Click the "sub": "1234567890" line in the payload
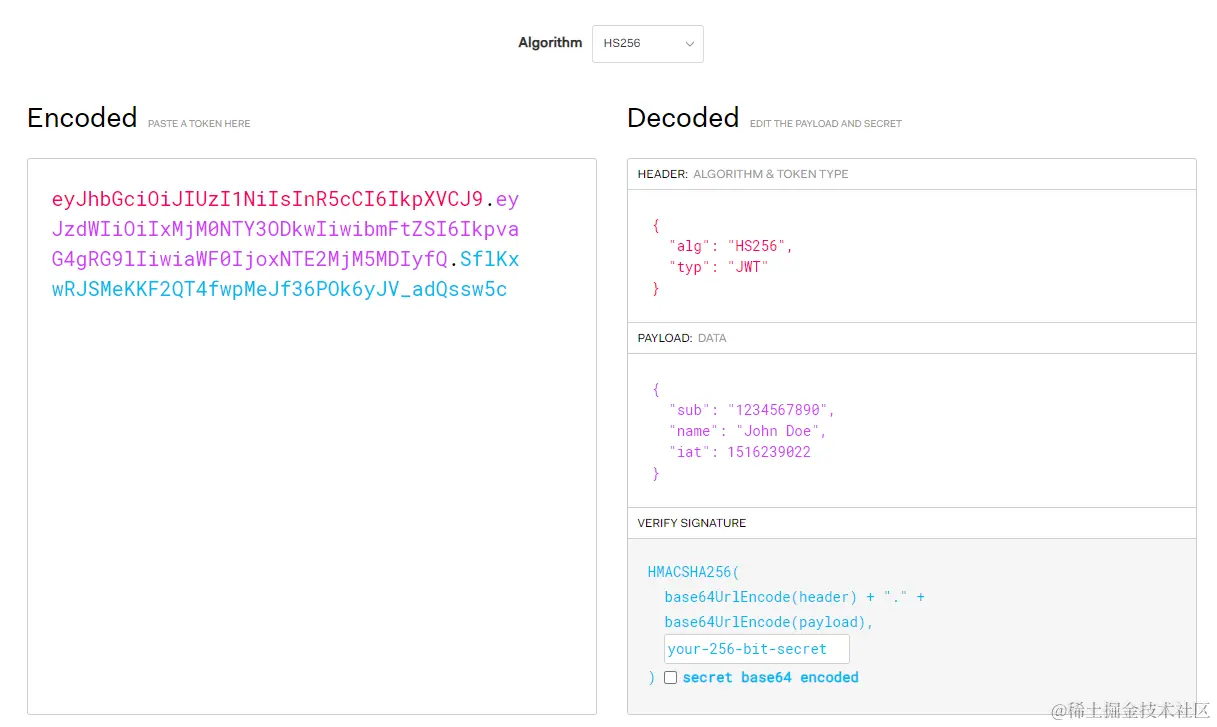This screenshot has width=1217, height=727. [x=751, y=410]
